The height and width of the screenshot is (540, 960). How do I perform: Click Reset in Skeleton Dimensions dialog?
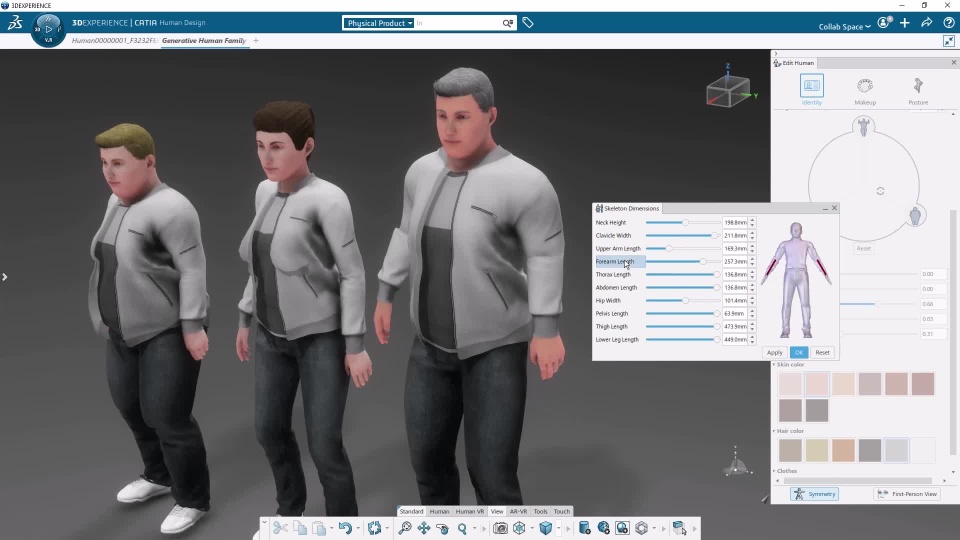[822, 353]
